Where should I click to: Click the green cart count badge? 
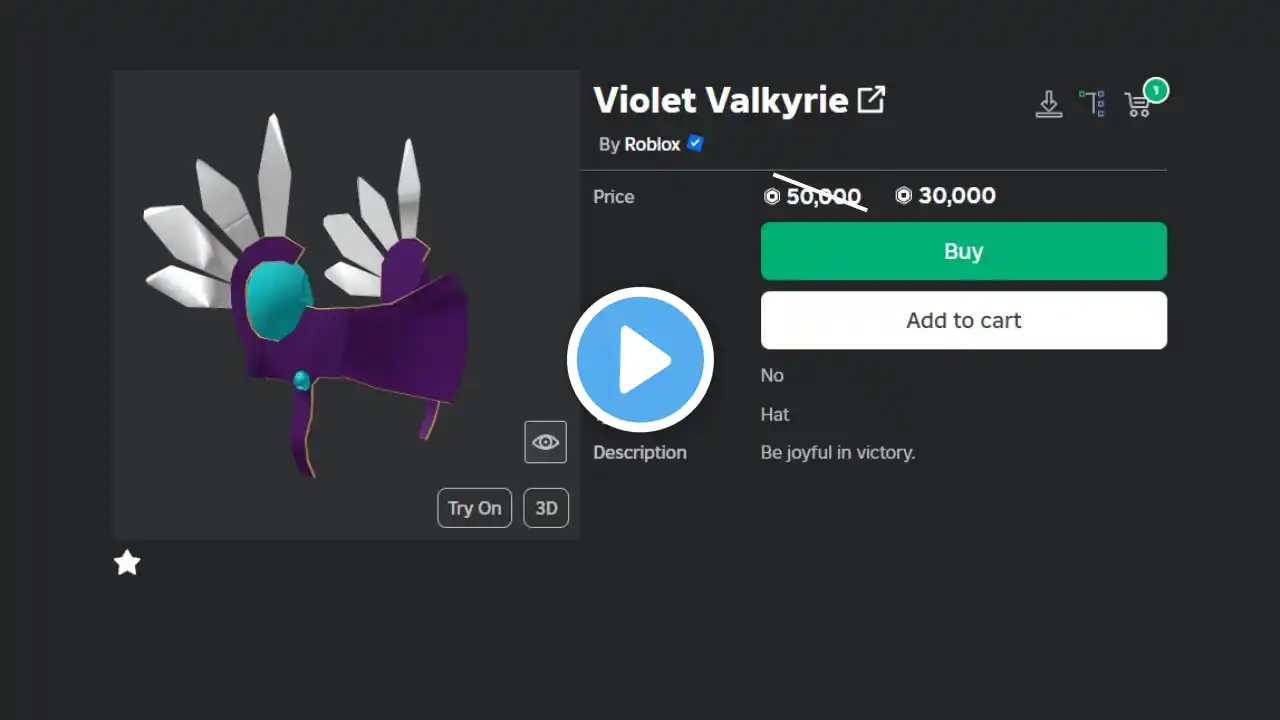1156,91
